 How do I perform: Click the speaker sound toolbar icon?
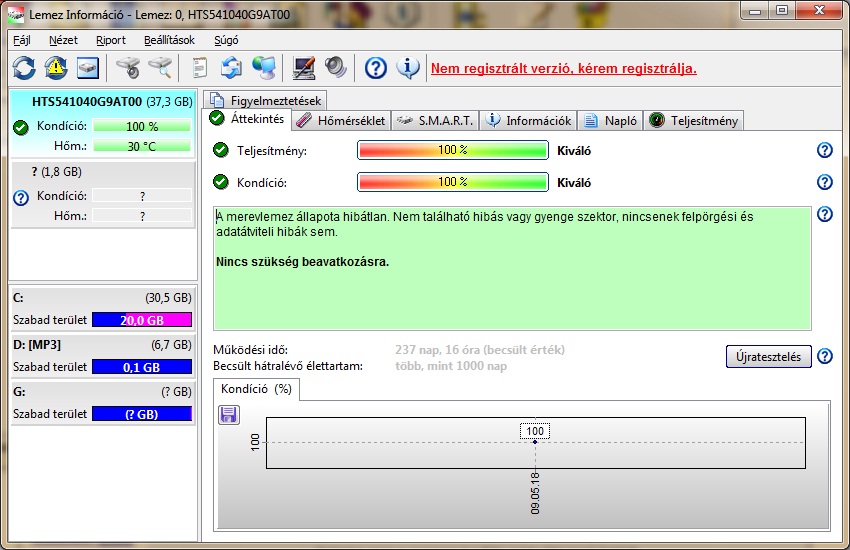point(336,68)
